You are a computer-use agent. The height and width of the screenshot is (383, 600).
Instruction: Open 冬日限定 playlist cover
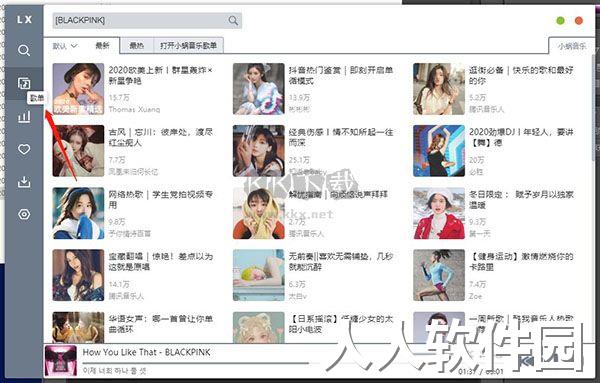click(439, 213)
